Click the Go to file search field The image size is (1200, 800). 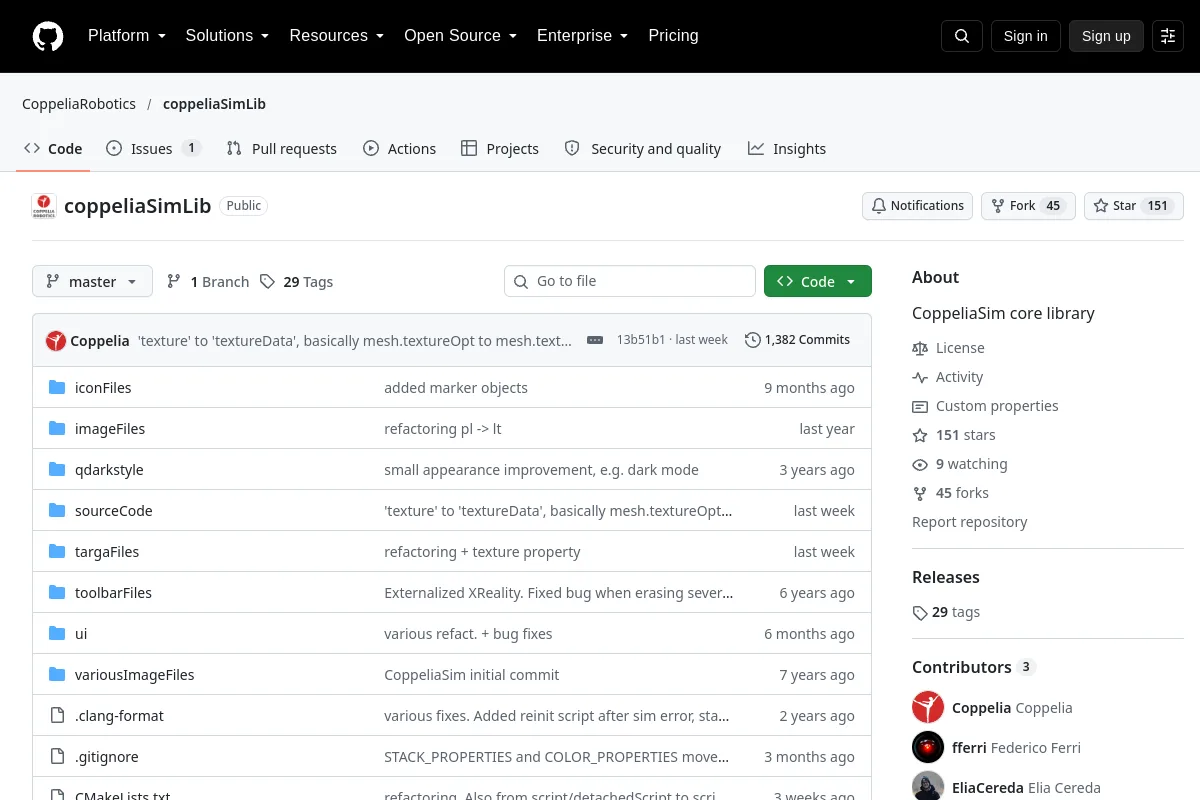click(x=630, y=281)
